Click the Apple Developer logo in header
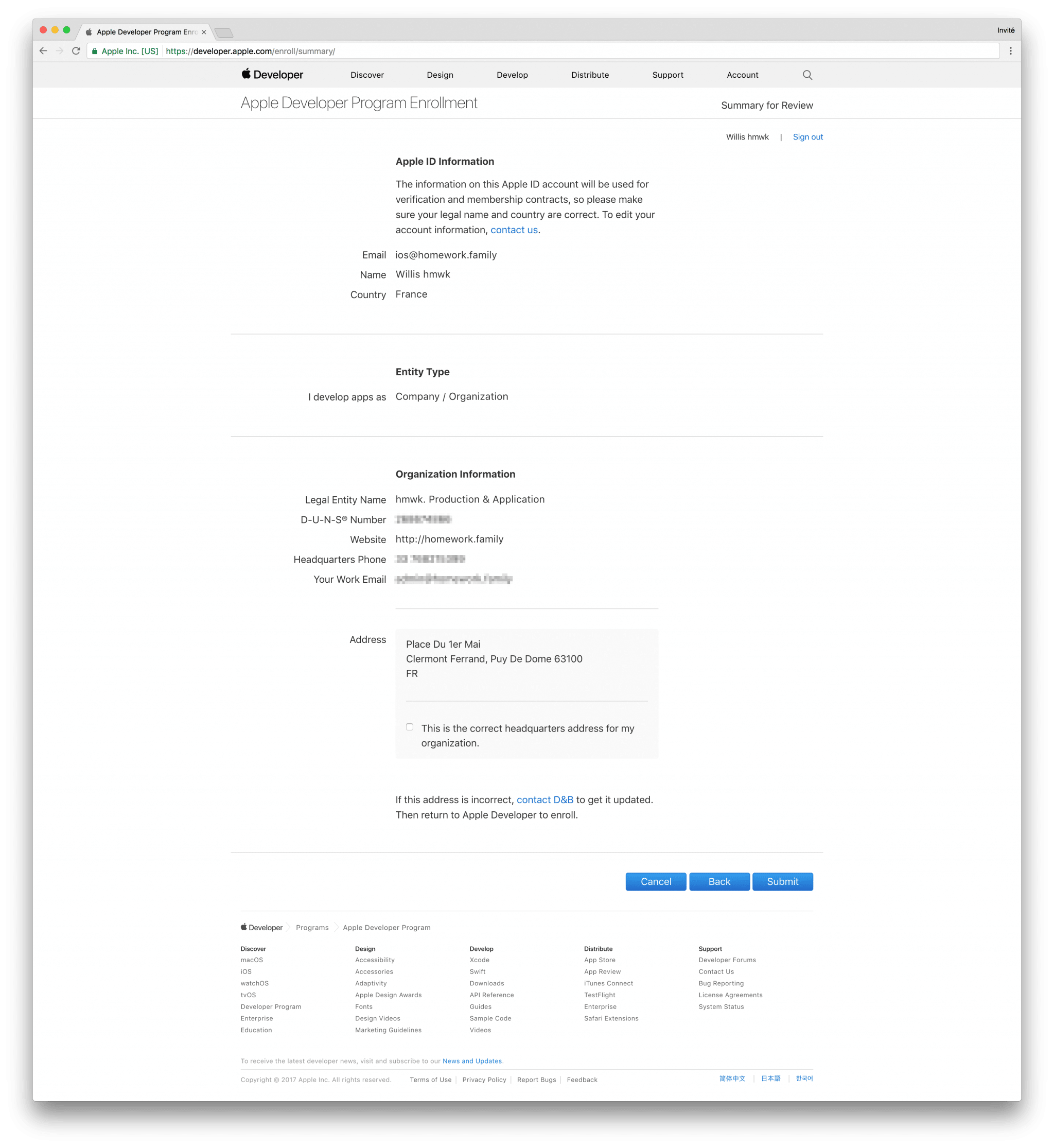The image size is (1054, 1148). pos(272,74)
